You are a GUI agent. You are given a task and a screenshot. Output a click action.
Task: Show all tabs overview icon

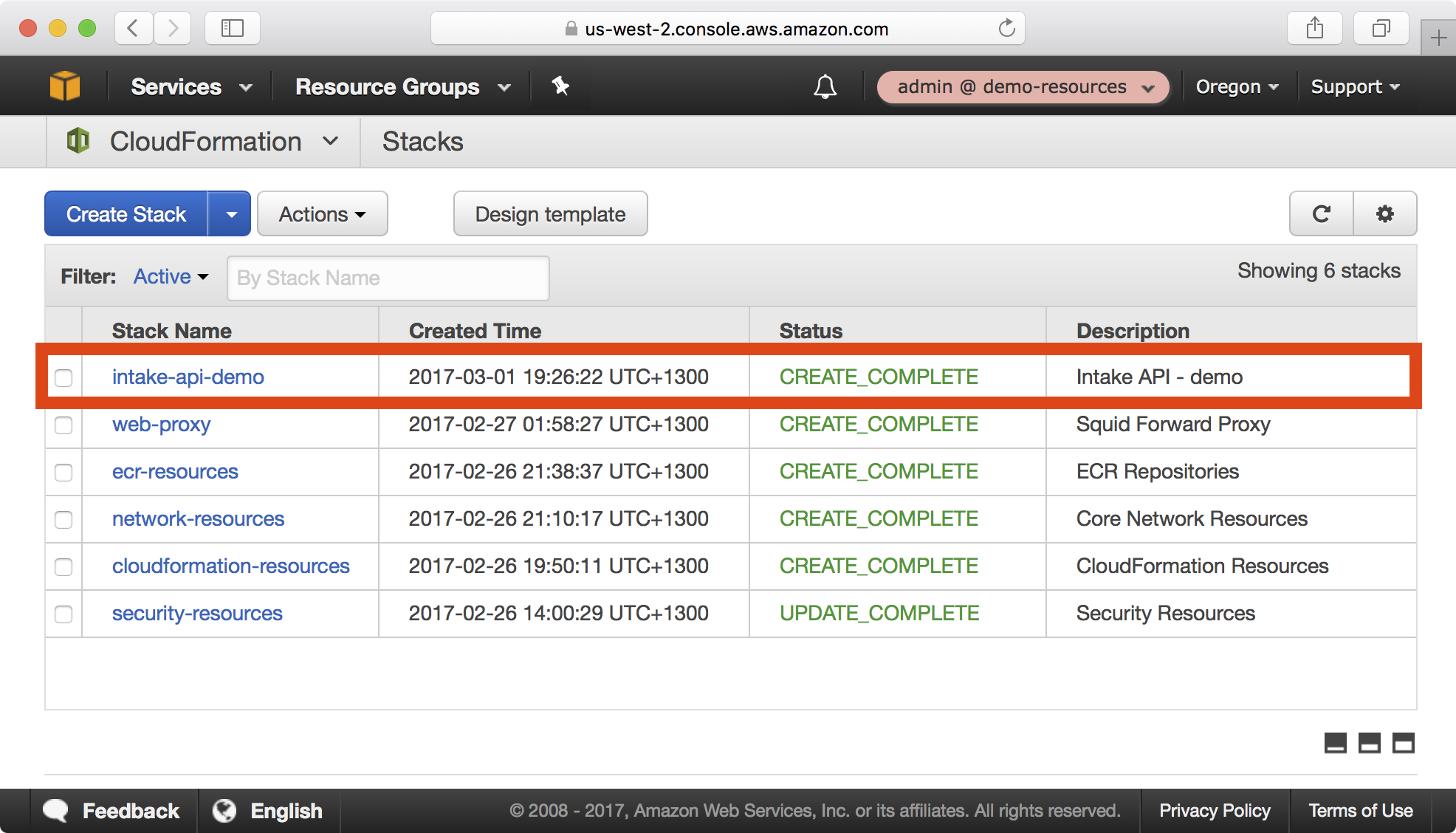coord(1381,28)
